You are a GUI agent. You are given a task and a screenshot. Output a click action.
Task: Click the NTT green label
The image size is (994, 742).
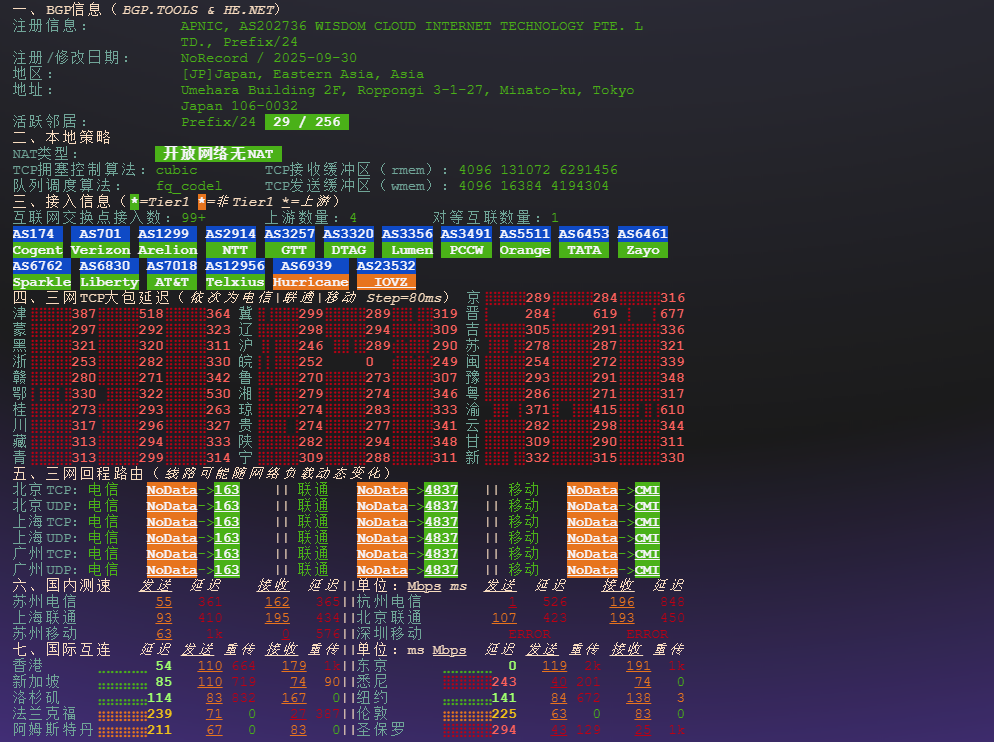click(234, 250)
